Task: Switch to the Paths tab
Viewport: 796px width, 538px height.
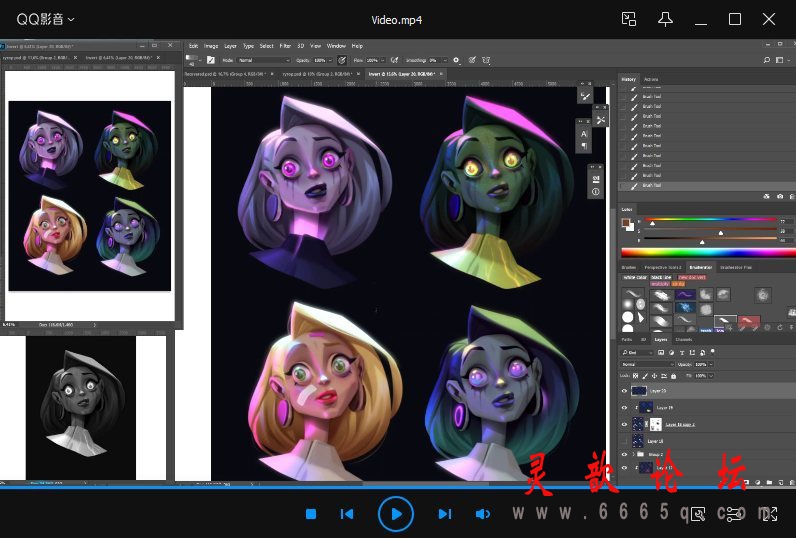Action: pos(627,340)
